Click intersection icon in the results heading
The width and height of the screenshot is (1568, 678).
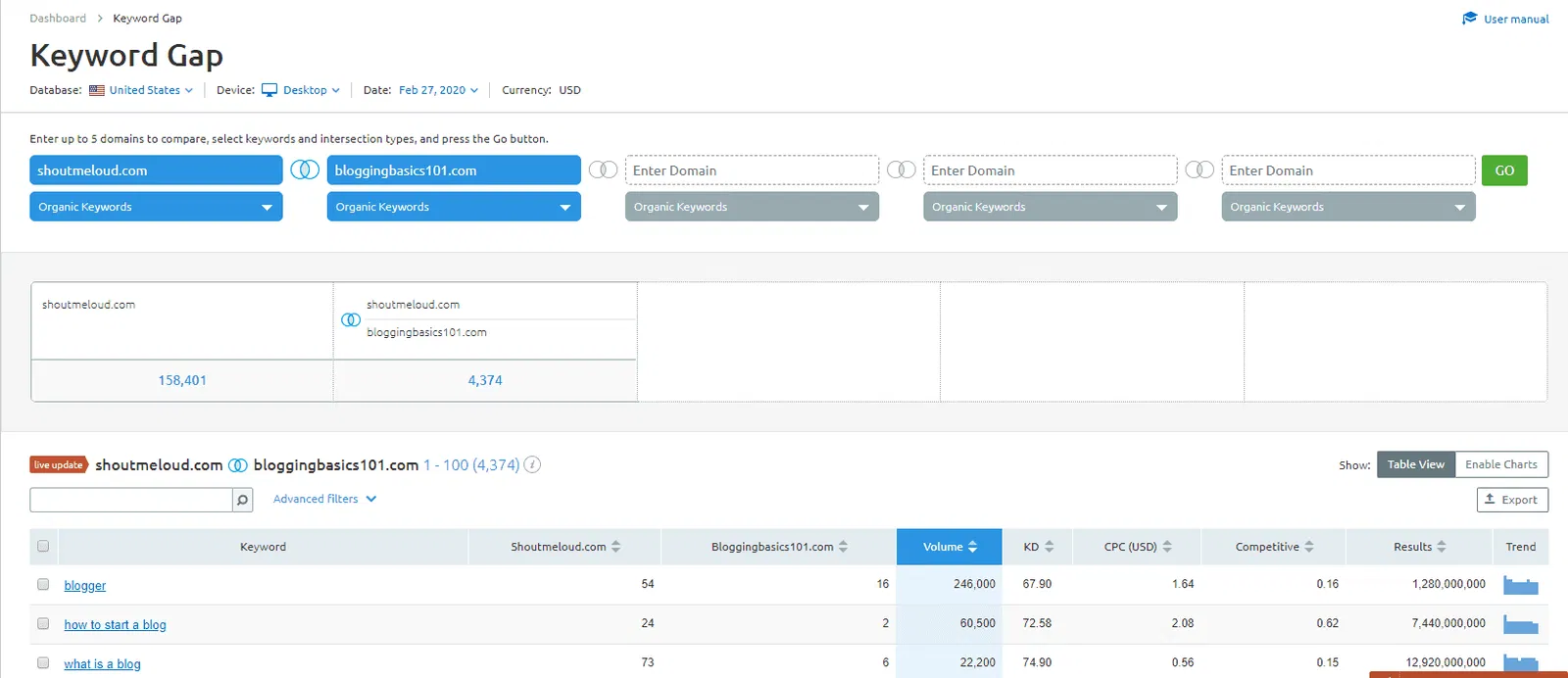pyautogui.click(x=238, y=465)
